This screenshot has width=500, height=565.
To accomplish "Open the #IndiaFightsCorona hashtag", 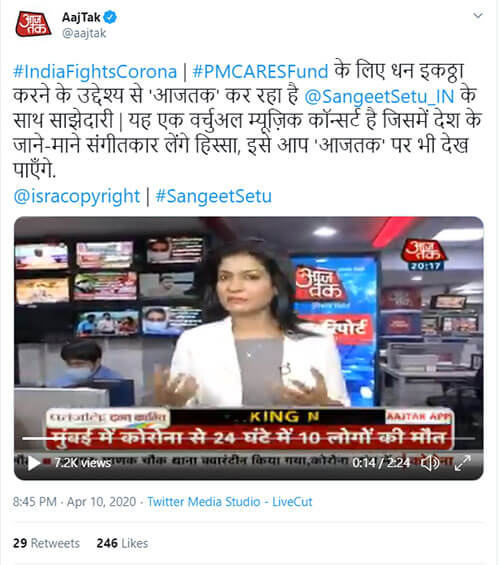I will pos(95,71).
